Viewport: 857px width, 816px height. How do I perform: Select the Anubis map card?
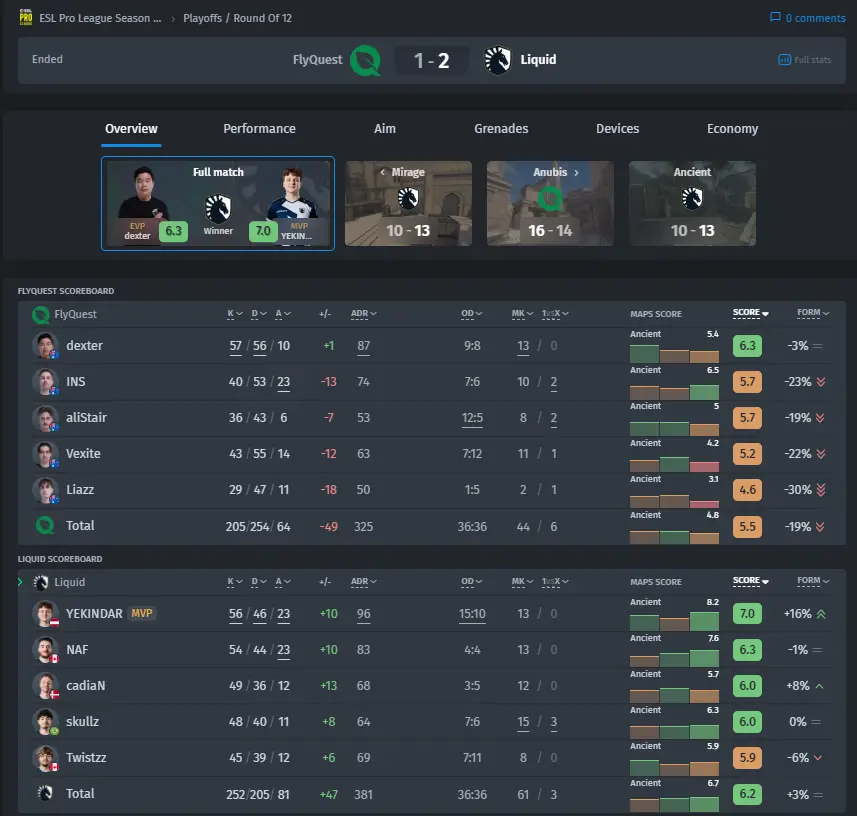550,203
